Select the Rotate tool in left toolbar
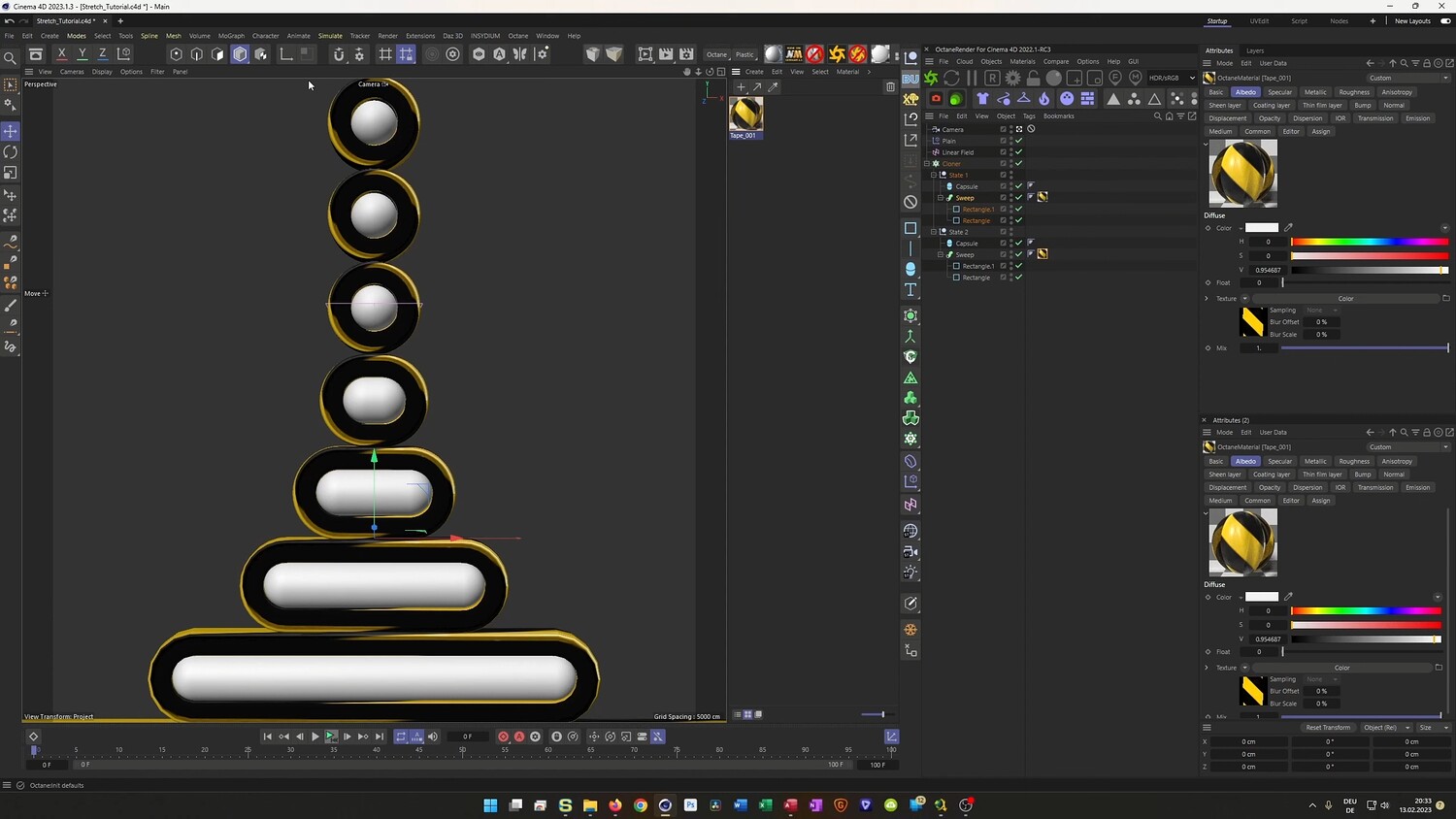This screenshot has height=819, width=1456. 11,151
